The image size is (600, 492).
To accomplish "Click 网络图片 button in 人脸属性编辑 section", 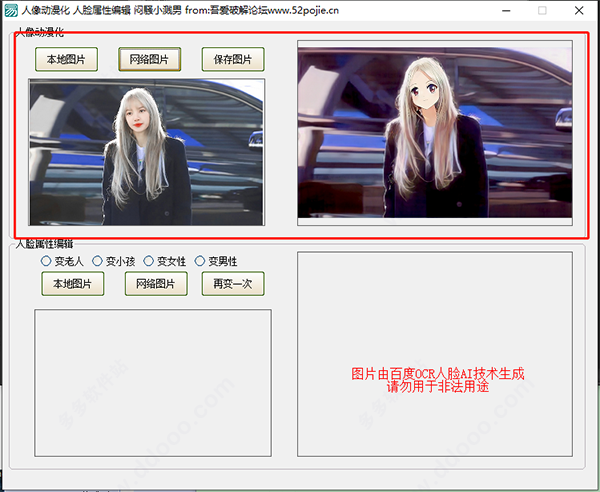I will coord(156,284).
